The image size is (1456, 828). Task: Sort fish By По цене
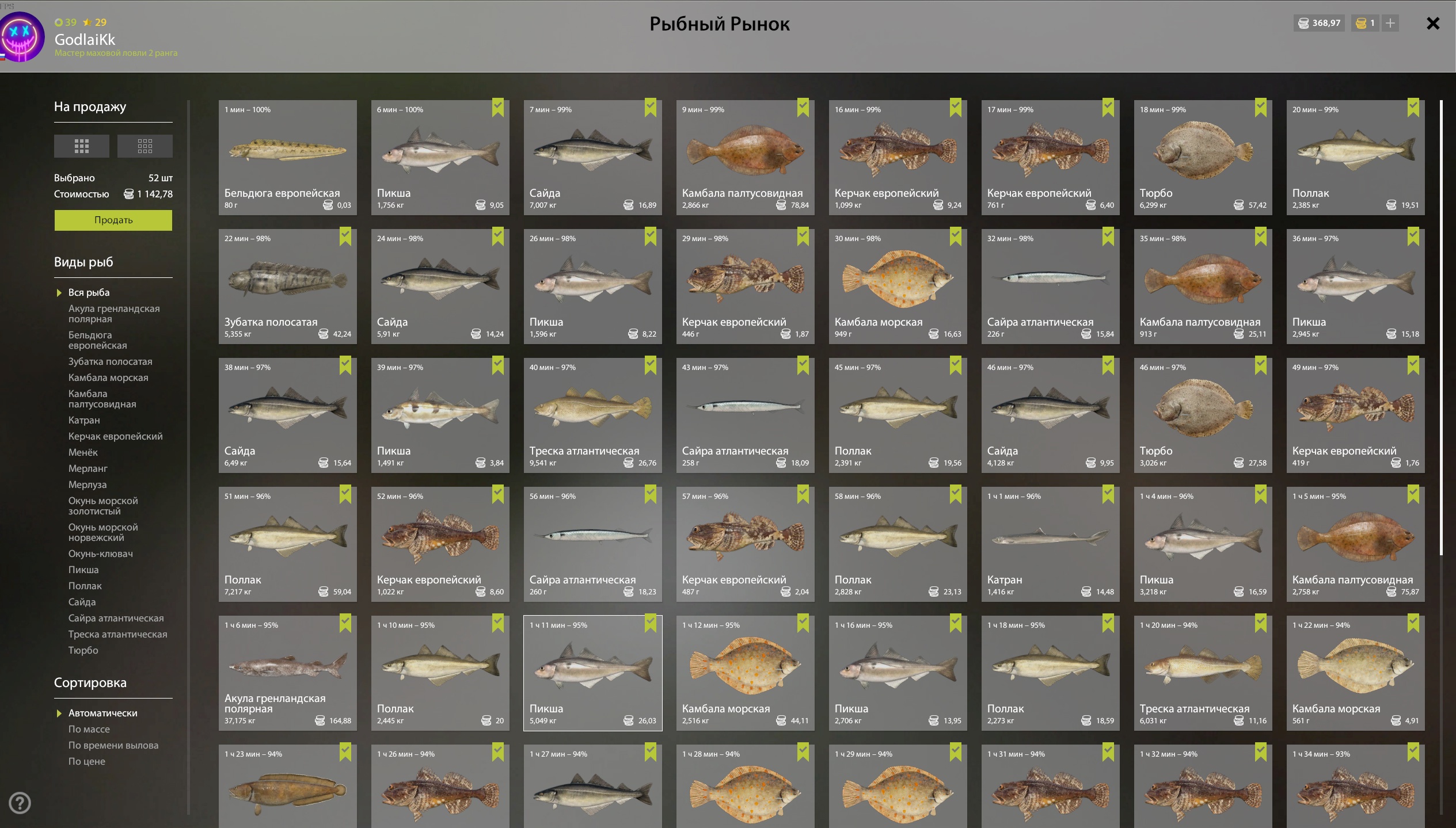86,761
